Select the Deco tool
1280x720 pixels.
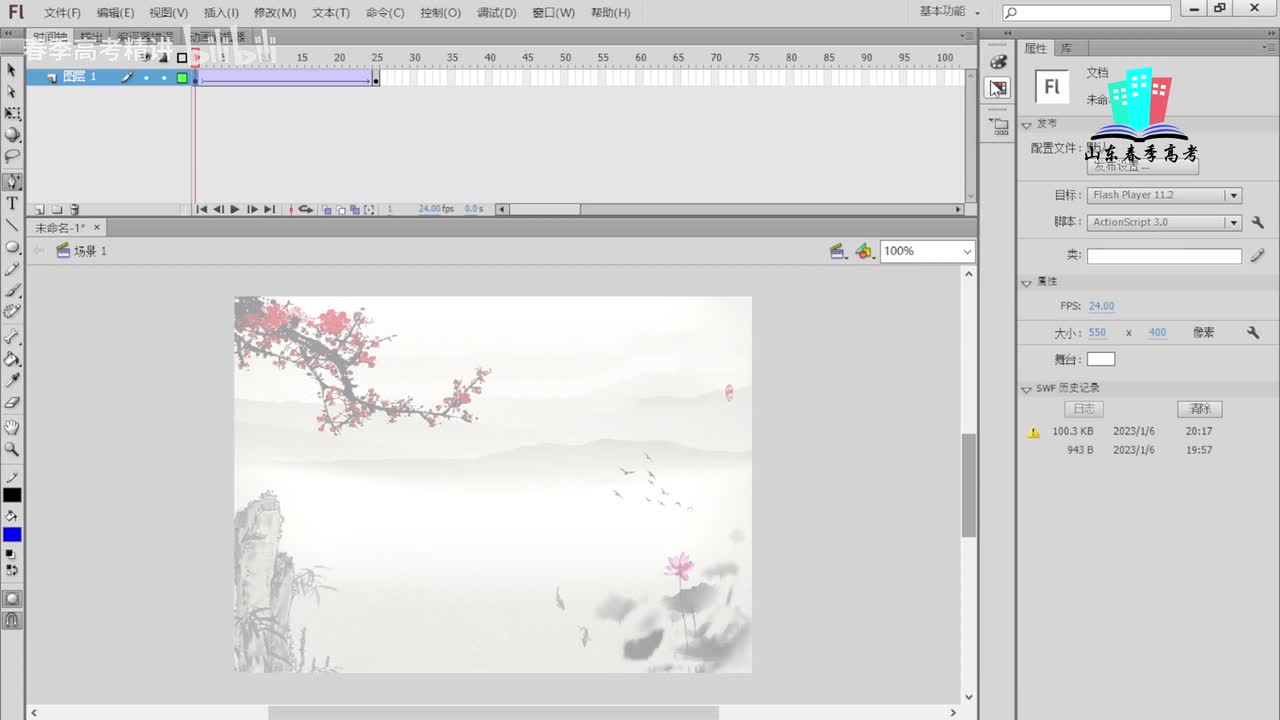[12, 312]
